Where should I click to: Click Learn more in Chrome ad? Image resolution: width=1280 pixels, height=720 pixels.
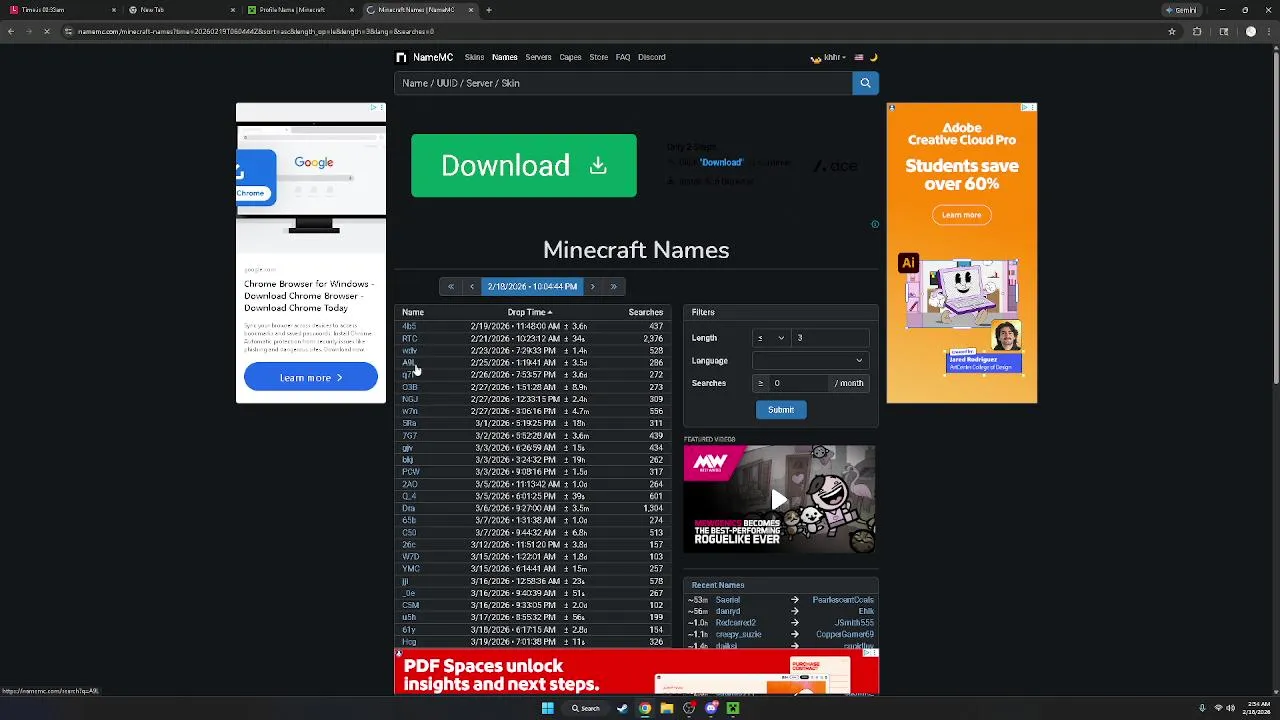[x=311, y=377]
